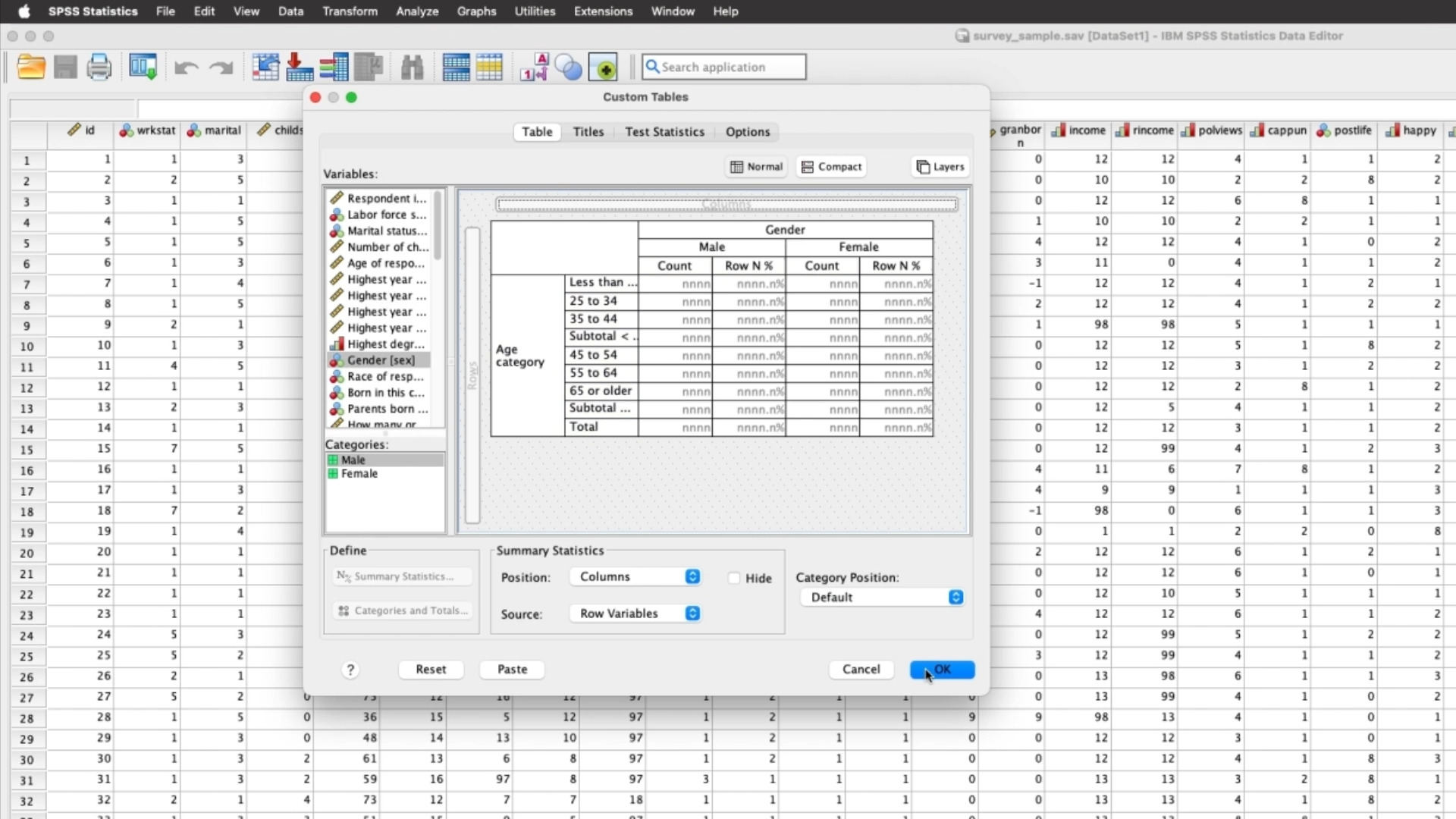Select row 14 header in data editor
This screenshot has width=1456, height=819.
click(27, 428)
